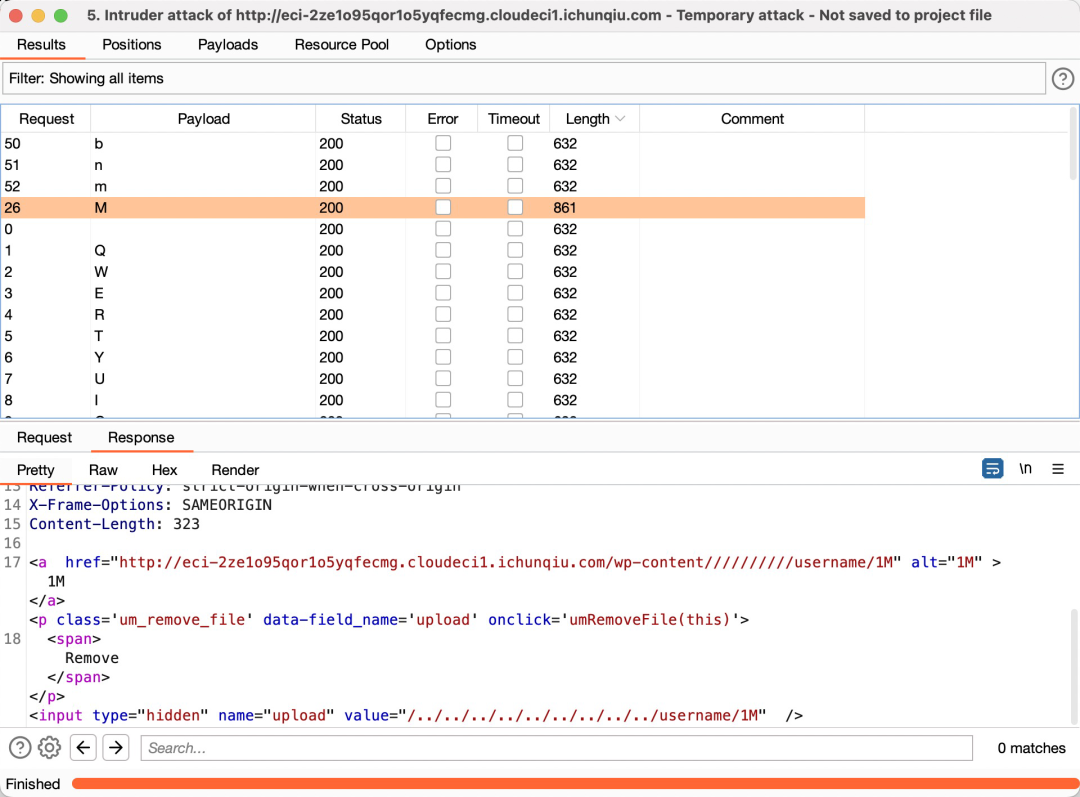1080x797 pixels.
Task: Select request 2 row with payload W
Action: click(433, 271)
